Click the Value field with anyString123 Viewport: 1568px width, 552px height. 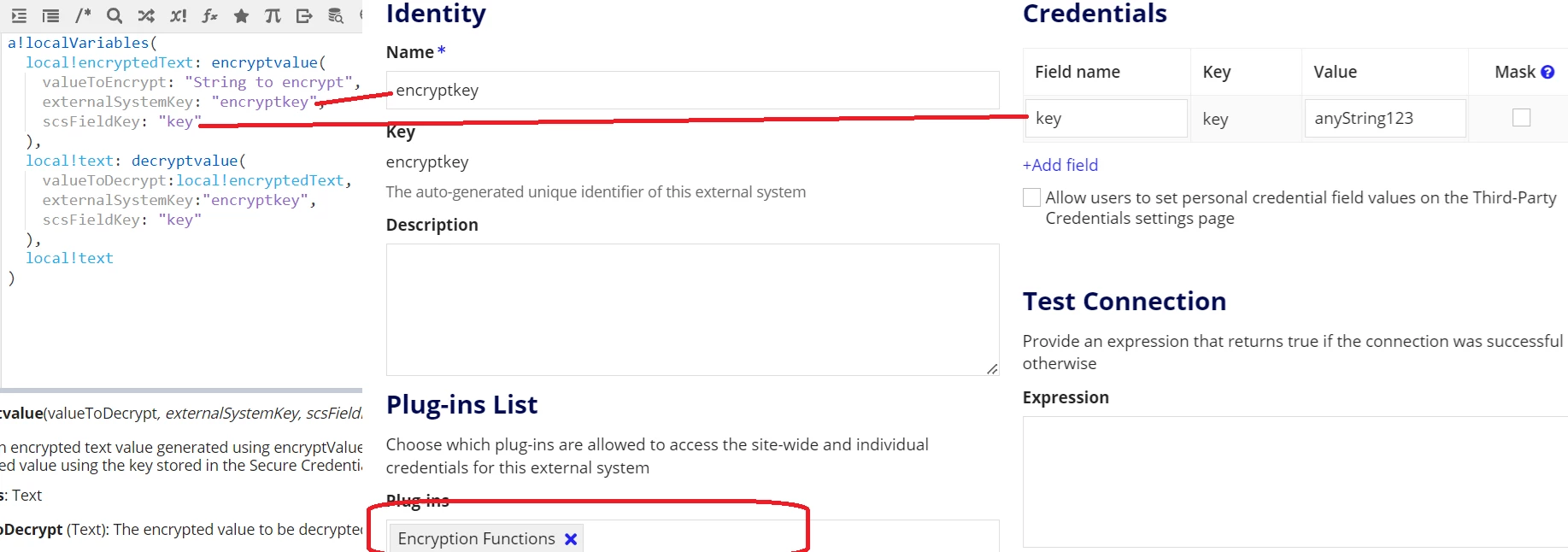tap(1385, 118)
